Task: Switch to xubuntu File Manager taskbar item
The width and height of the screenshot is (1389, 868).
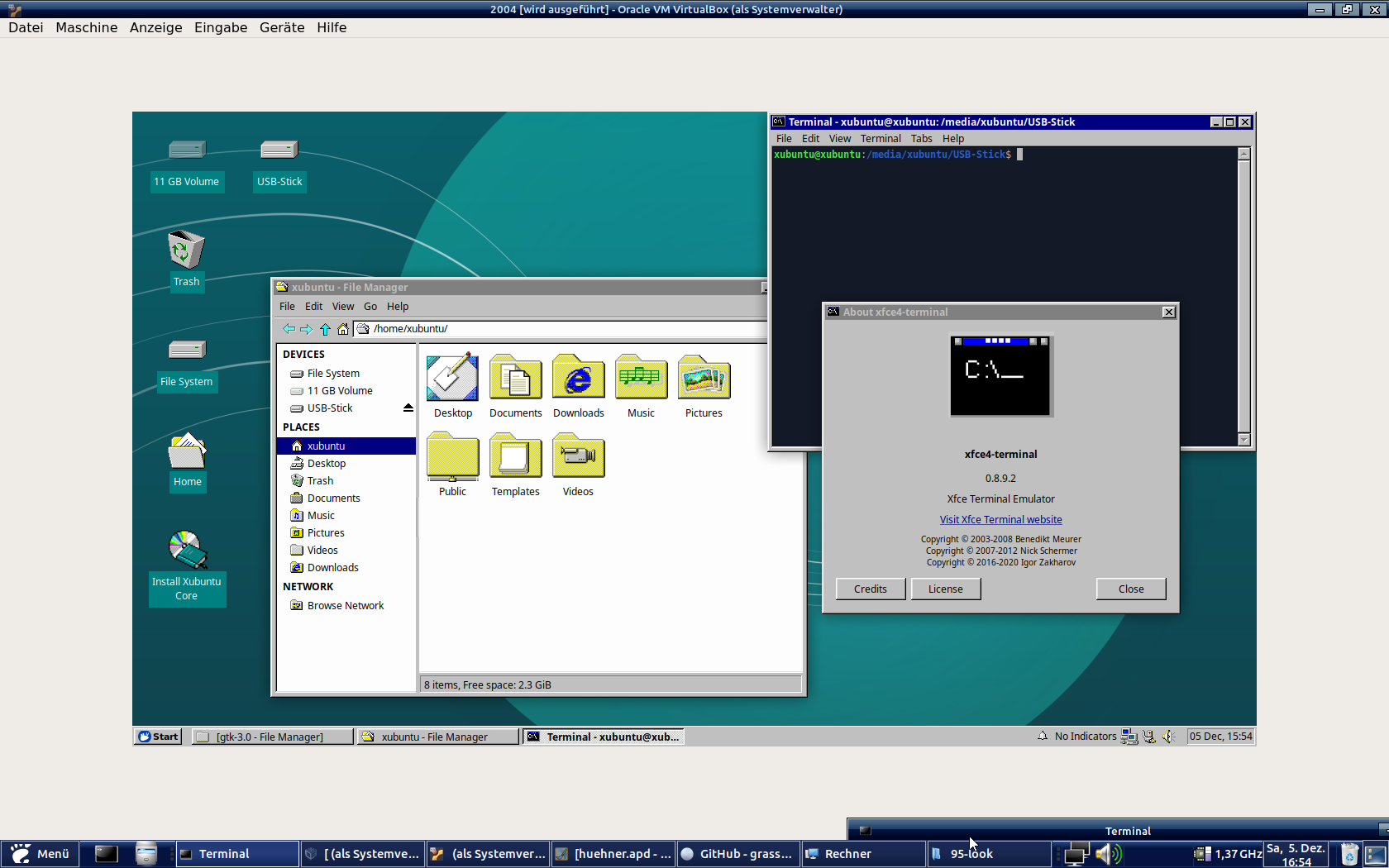Action: click(x=438, y=737)
